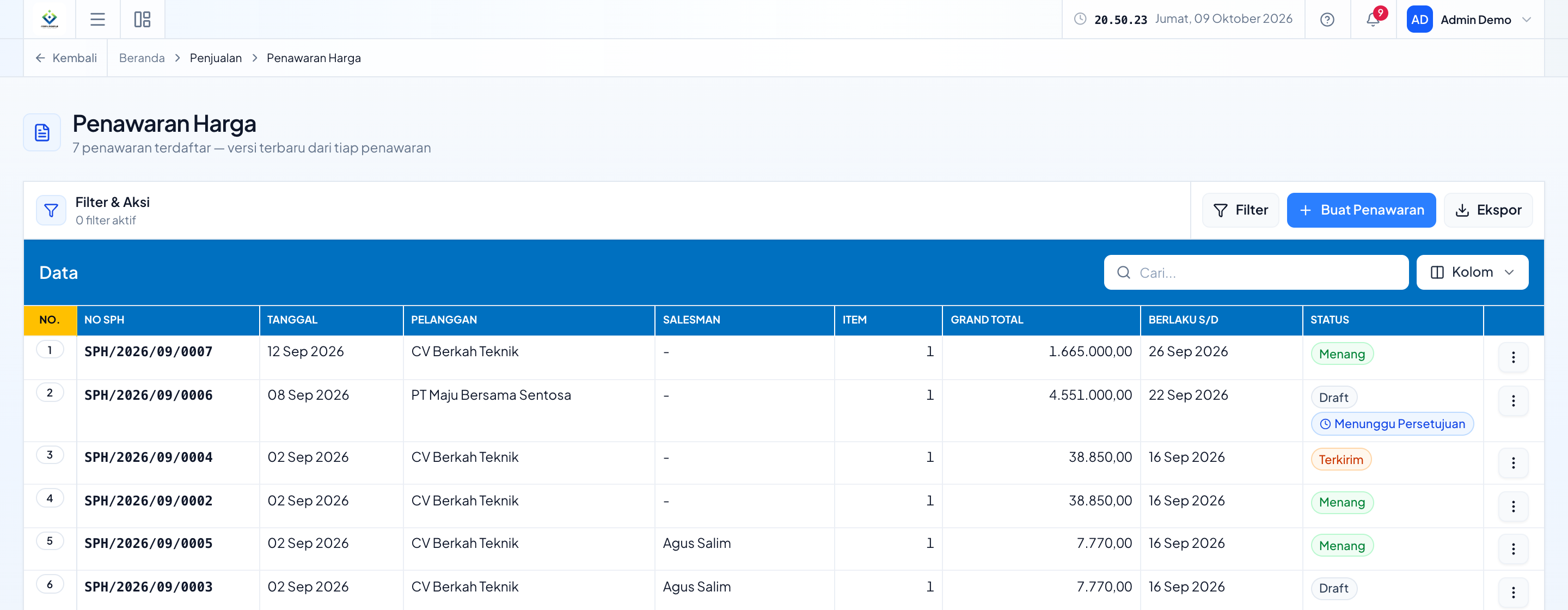Open the Penjualan breadcrumb

(216, 58)
